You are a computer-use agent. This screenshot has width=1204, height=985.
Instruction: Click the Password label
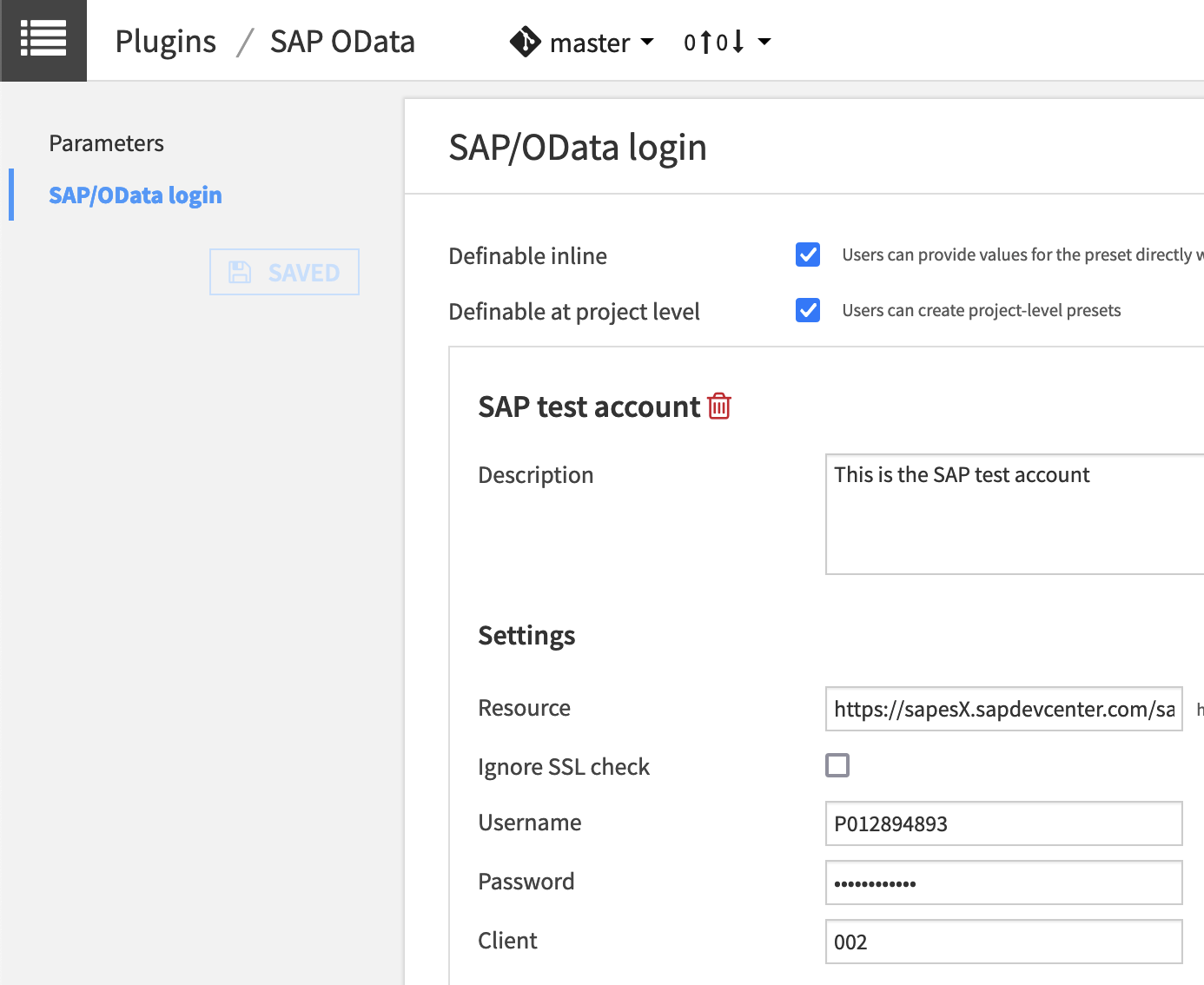coord(526,882)
